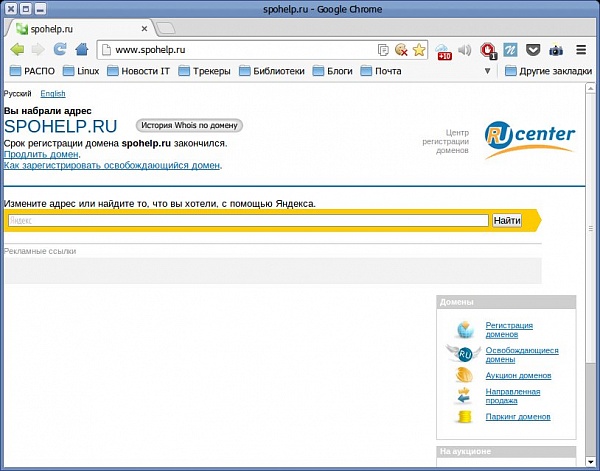Open the red ad blocker extension icon
Screen dimensions: 600x471
[x=488, y=51]
